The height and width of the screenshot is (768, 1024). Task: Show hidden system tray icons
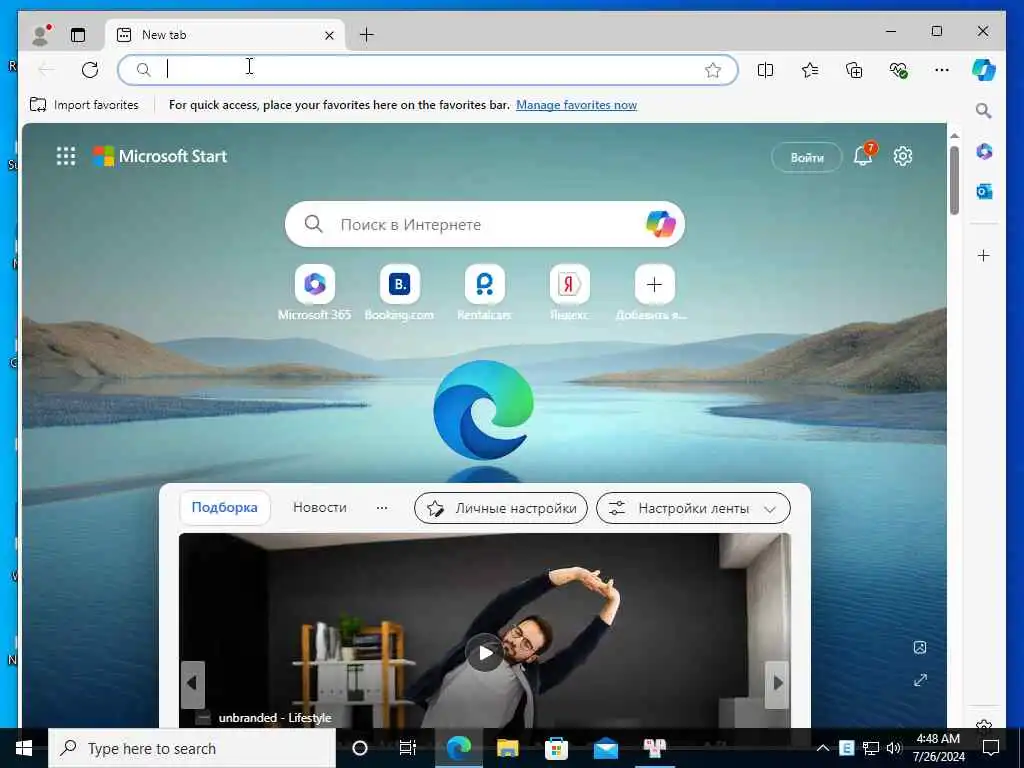823,748
